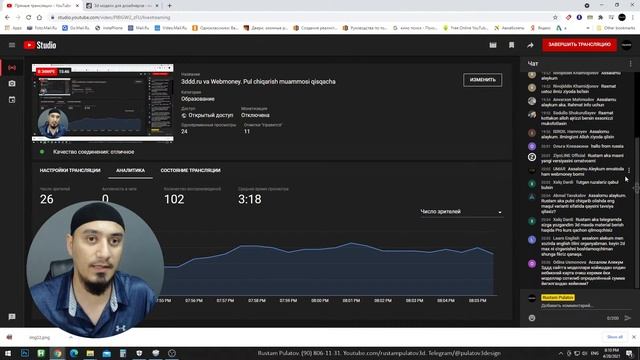Show hidden system tray icons

pos(561,353)
